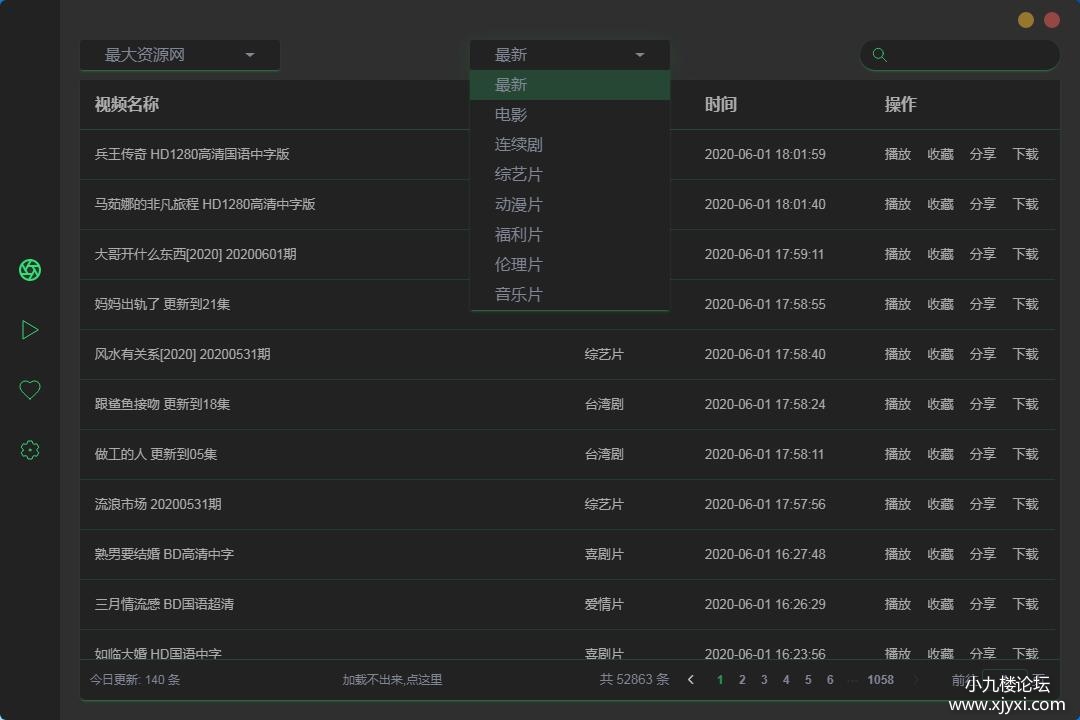1080x720 pixels.
Task: Open the play triangle icon in sidebar
Action: tap(30, 330)
